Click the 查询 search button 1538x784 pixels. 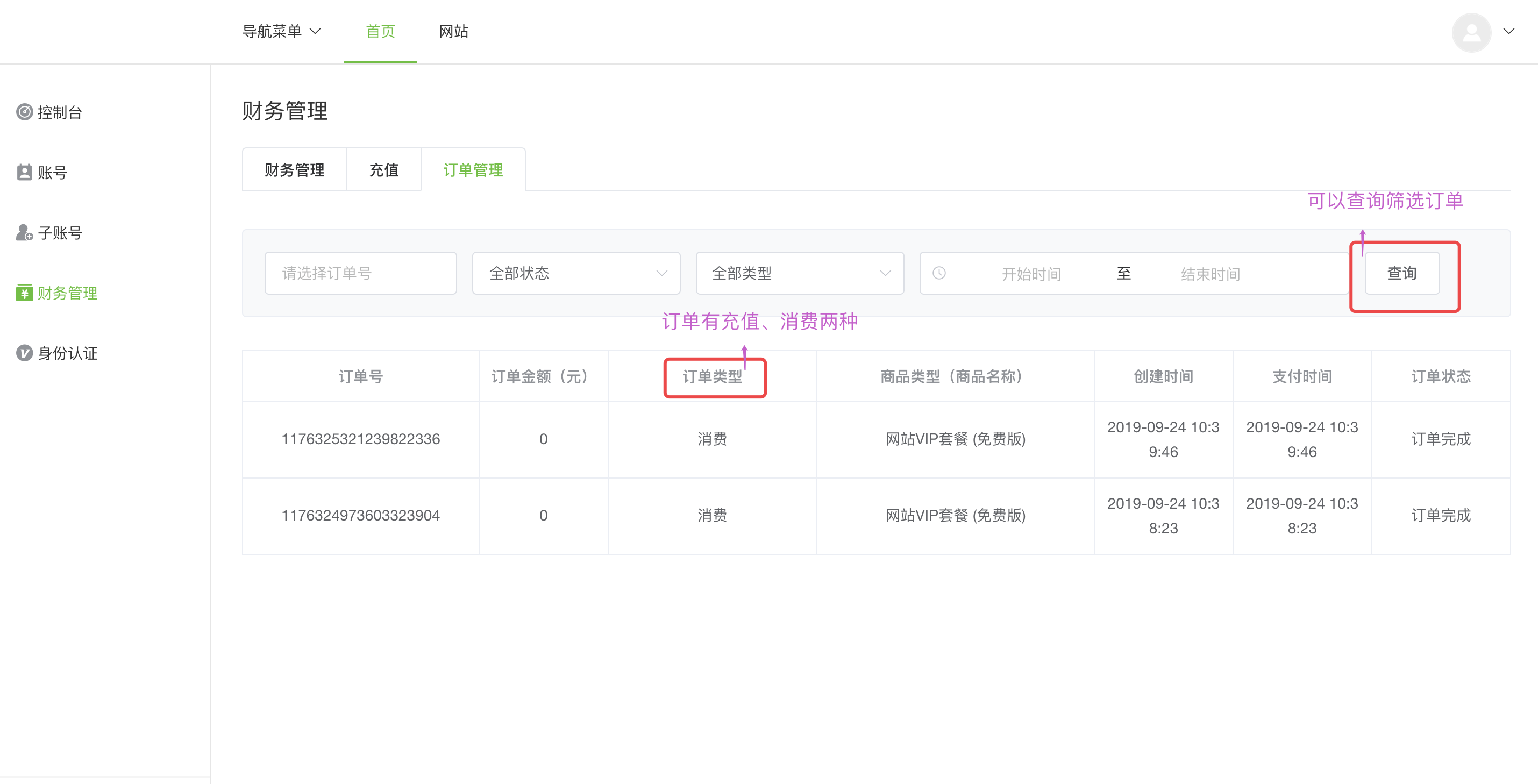(1402, 274)
